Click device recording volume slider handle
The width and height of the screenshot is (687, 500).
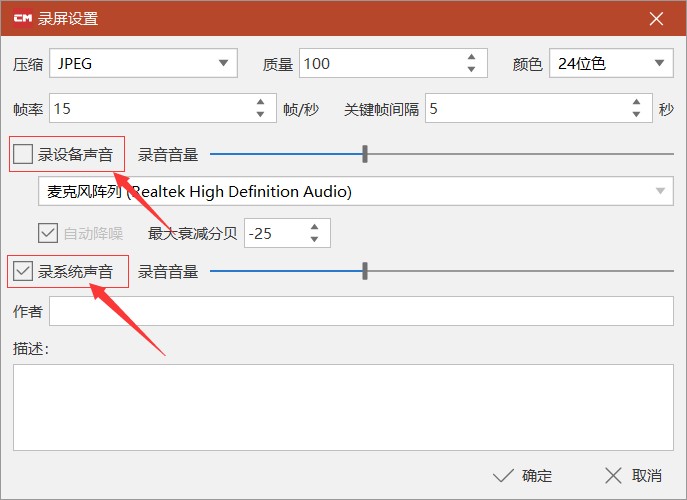(365, 154)
